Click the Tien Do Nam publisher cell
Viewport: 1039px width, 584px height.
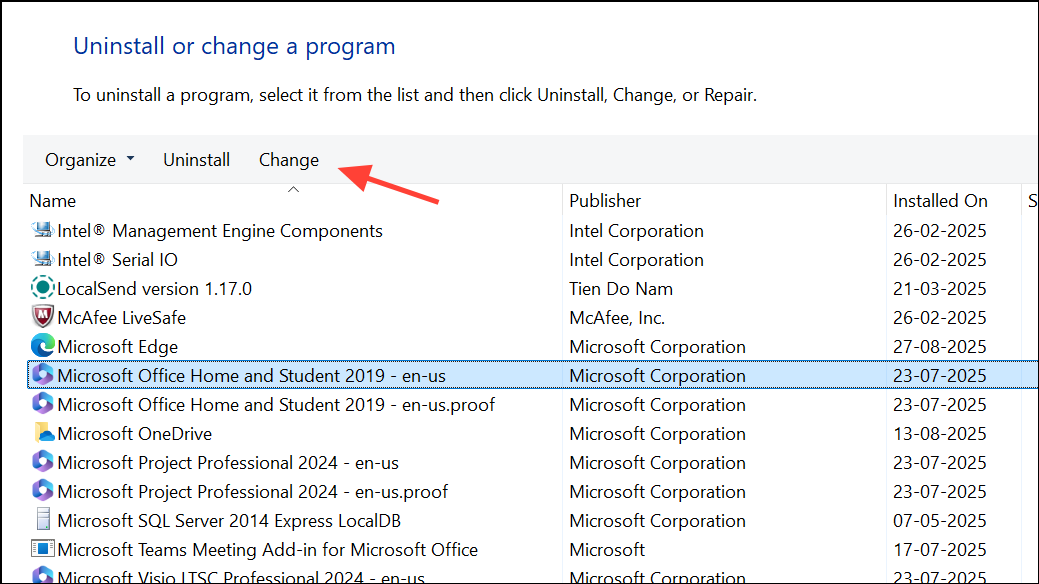tap(621, 289)
